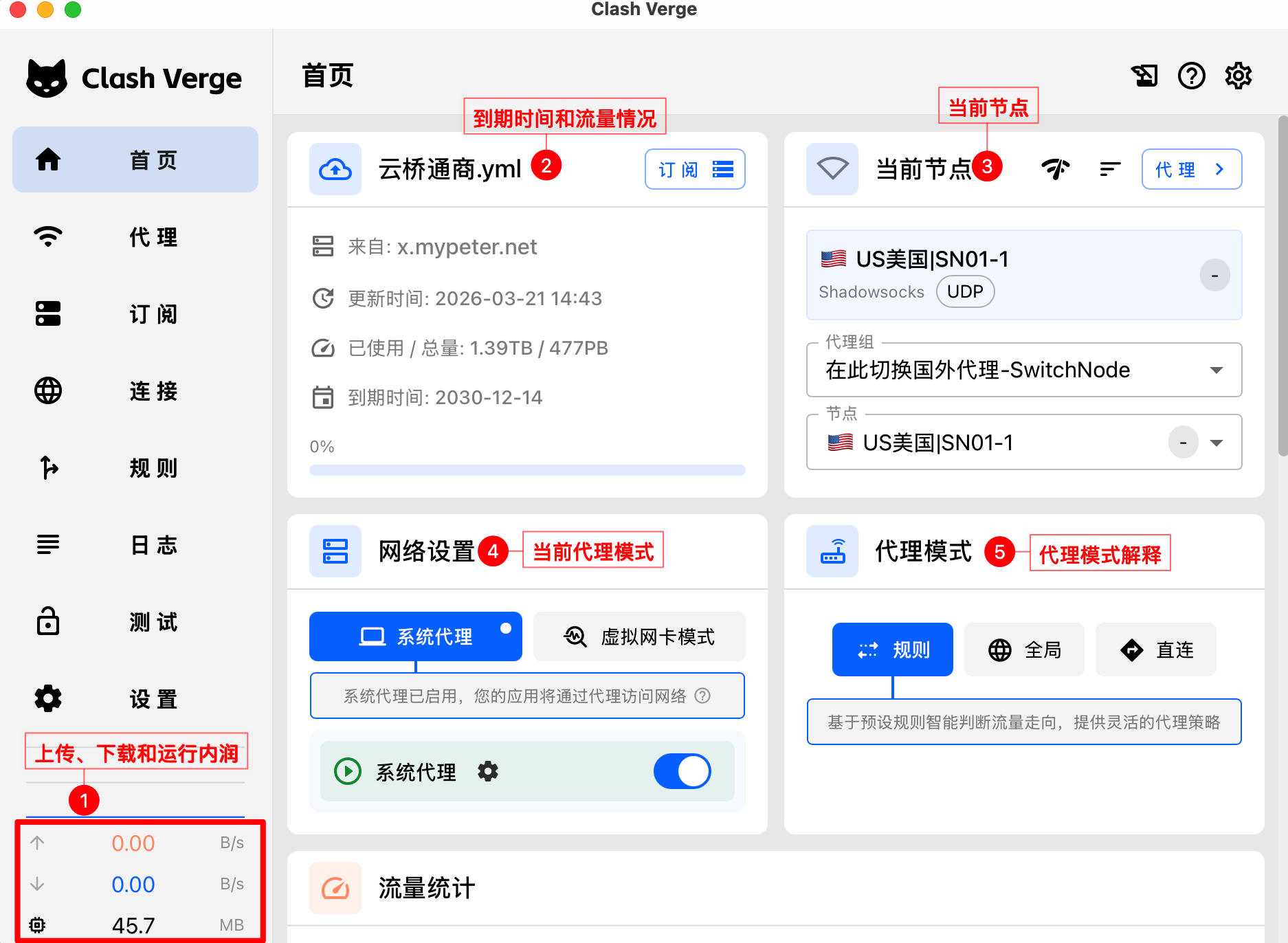
Task: Open the 规则 rules sidebar page
Action: [135, 467]
